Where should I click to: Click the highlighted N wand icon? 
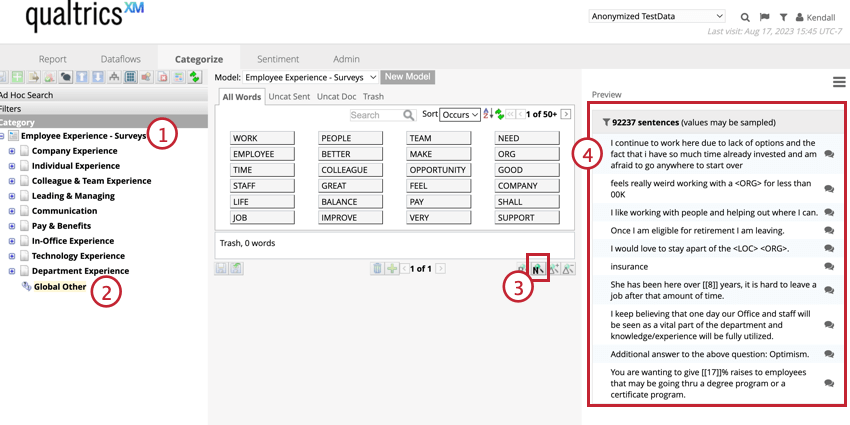(x=538, y=268)
